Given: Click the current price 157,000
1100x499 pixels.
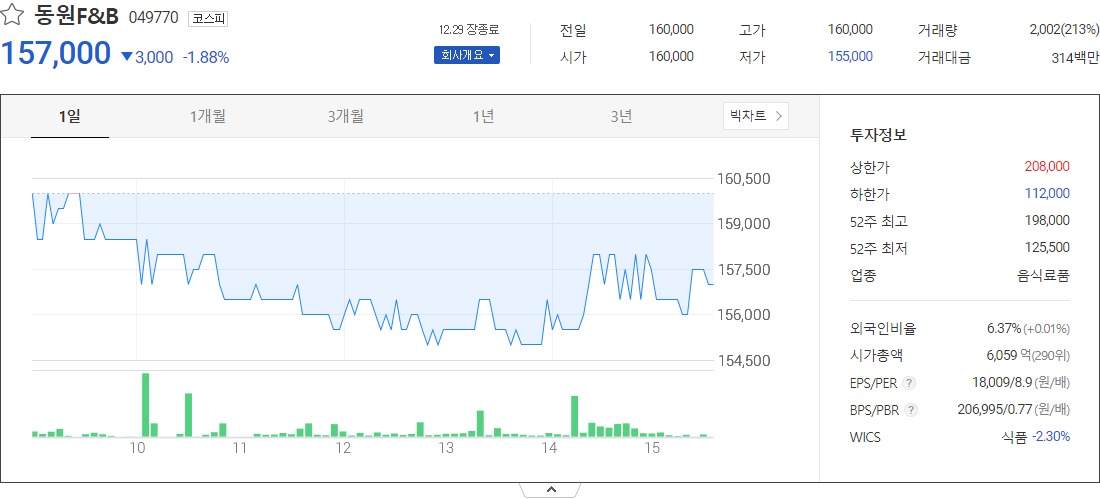Looking at the screenshot, I should pos(56,53).
